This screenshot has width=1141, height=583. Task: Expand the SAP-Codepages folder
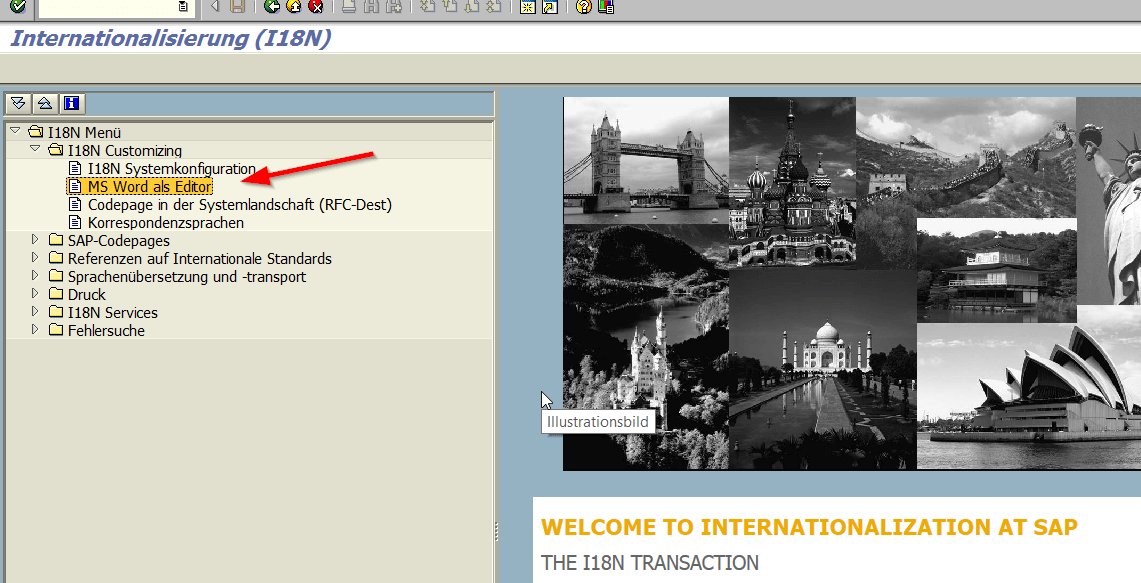point(34,239)
